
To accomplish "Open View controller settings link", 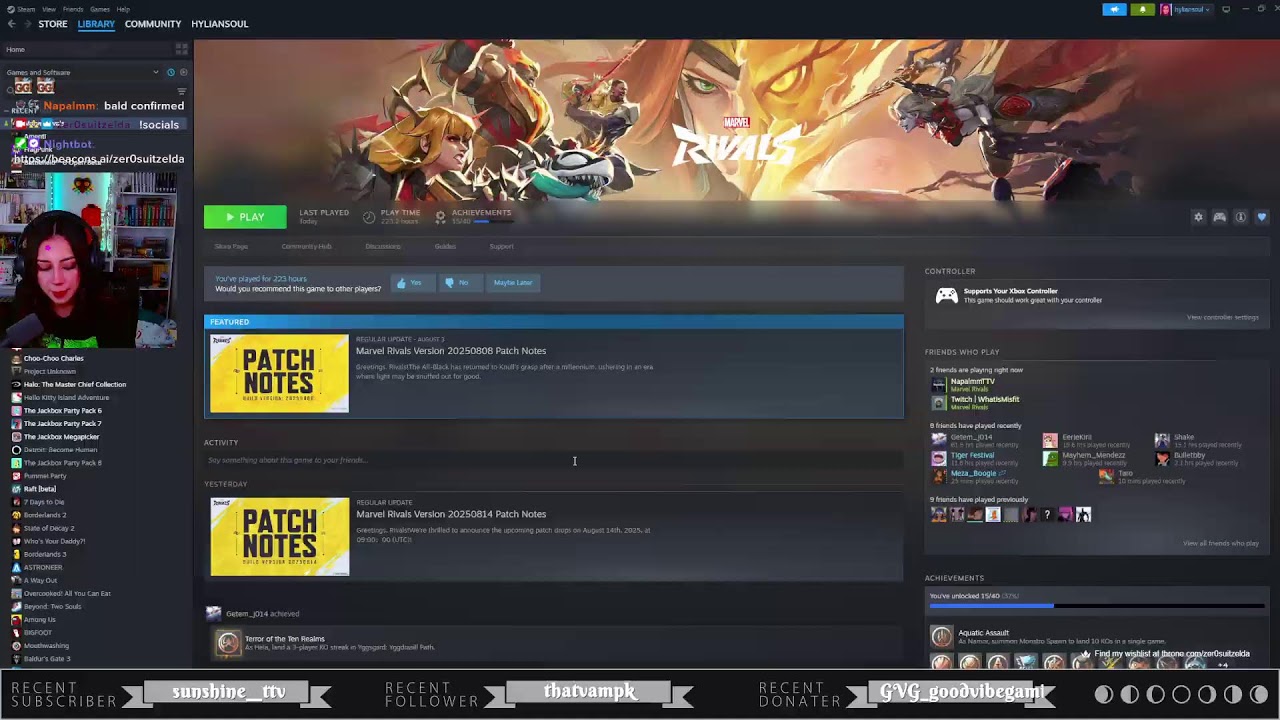I will (1222, 317).
